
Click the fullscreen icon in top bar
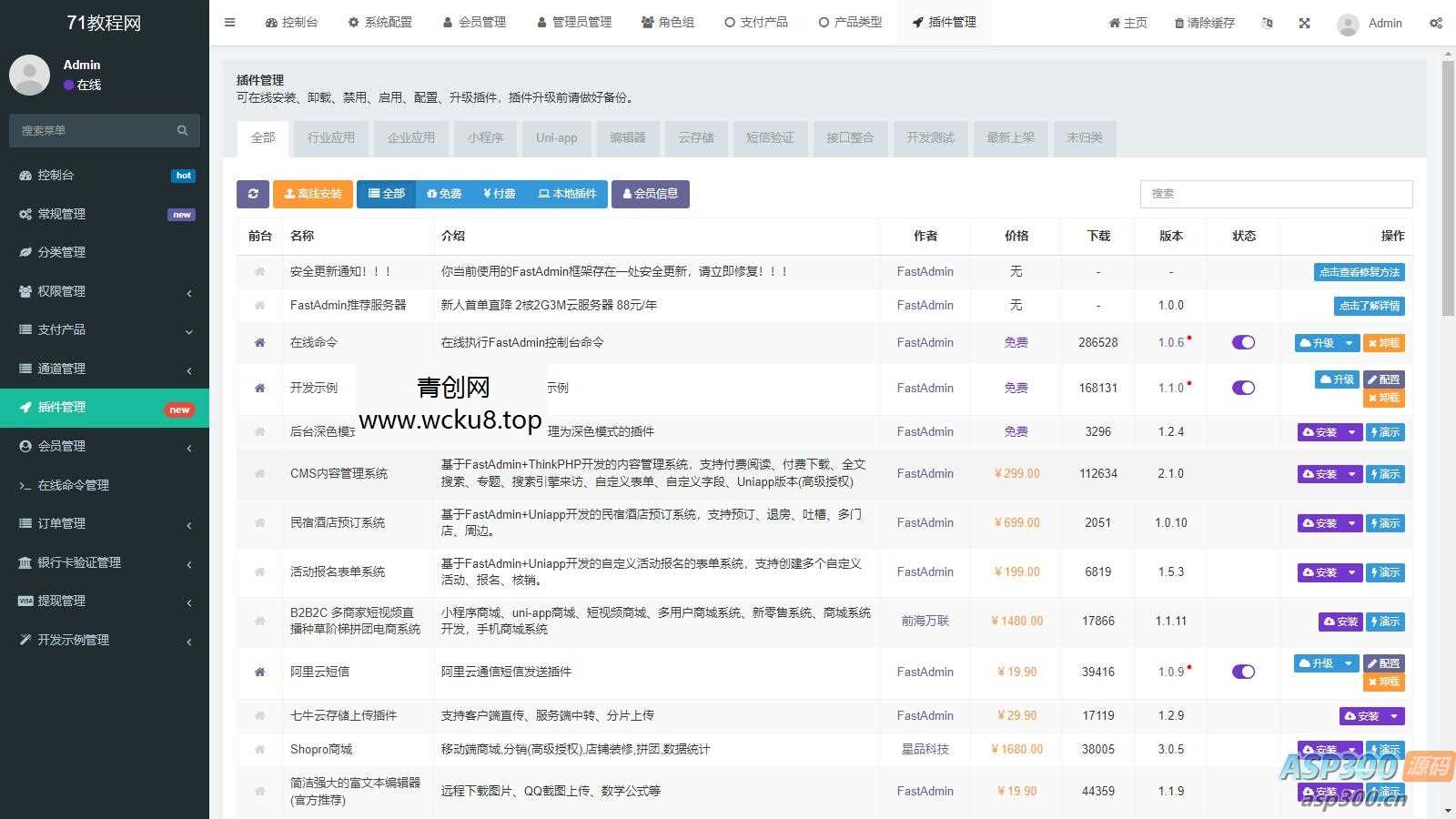coord(1304,23)
